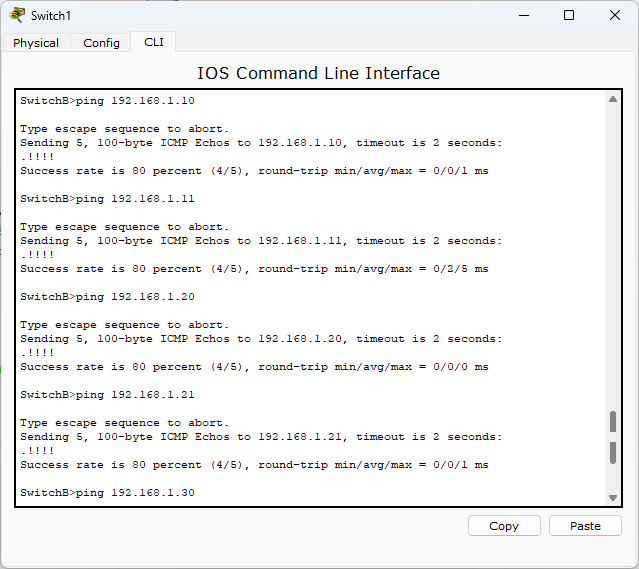Click the 'IOS Command Line Interface' heading
This screenshot has height=569, width=639.
click(319, 73)
